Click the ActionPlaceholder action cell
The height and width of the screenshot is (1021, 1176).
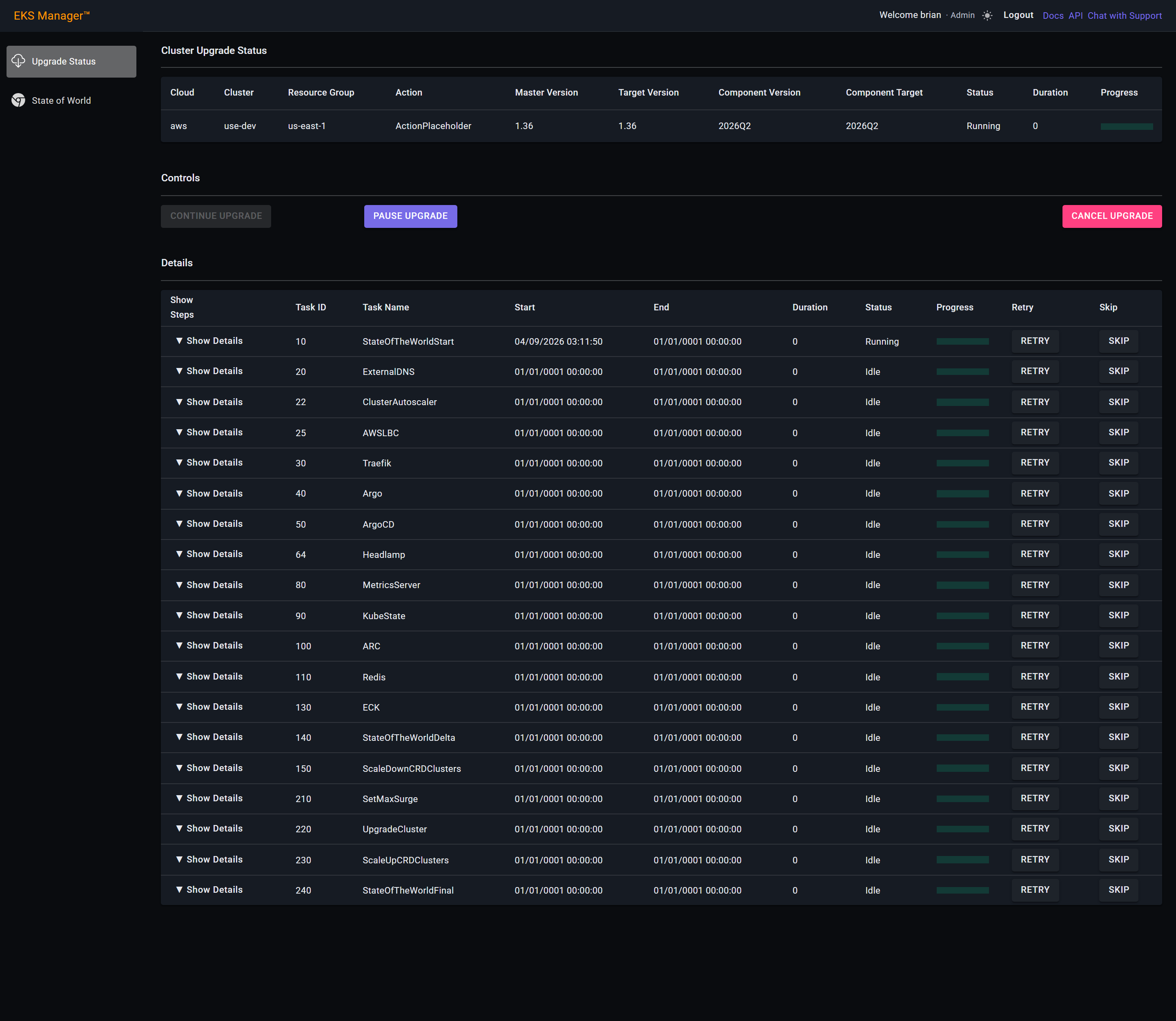(x=433, y=126)
